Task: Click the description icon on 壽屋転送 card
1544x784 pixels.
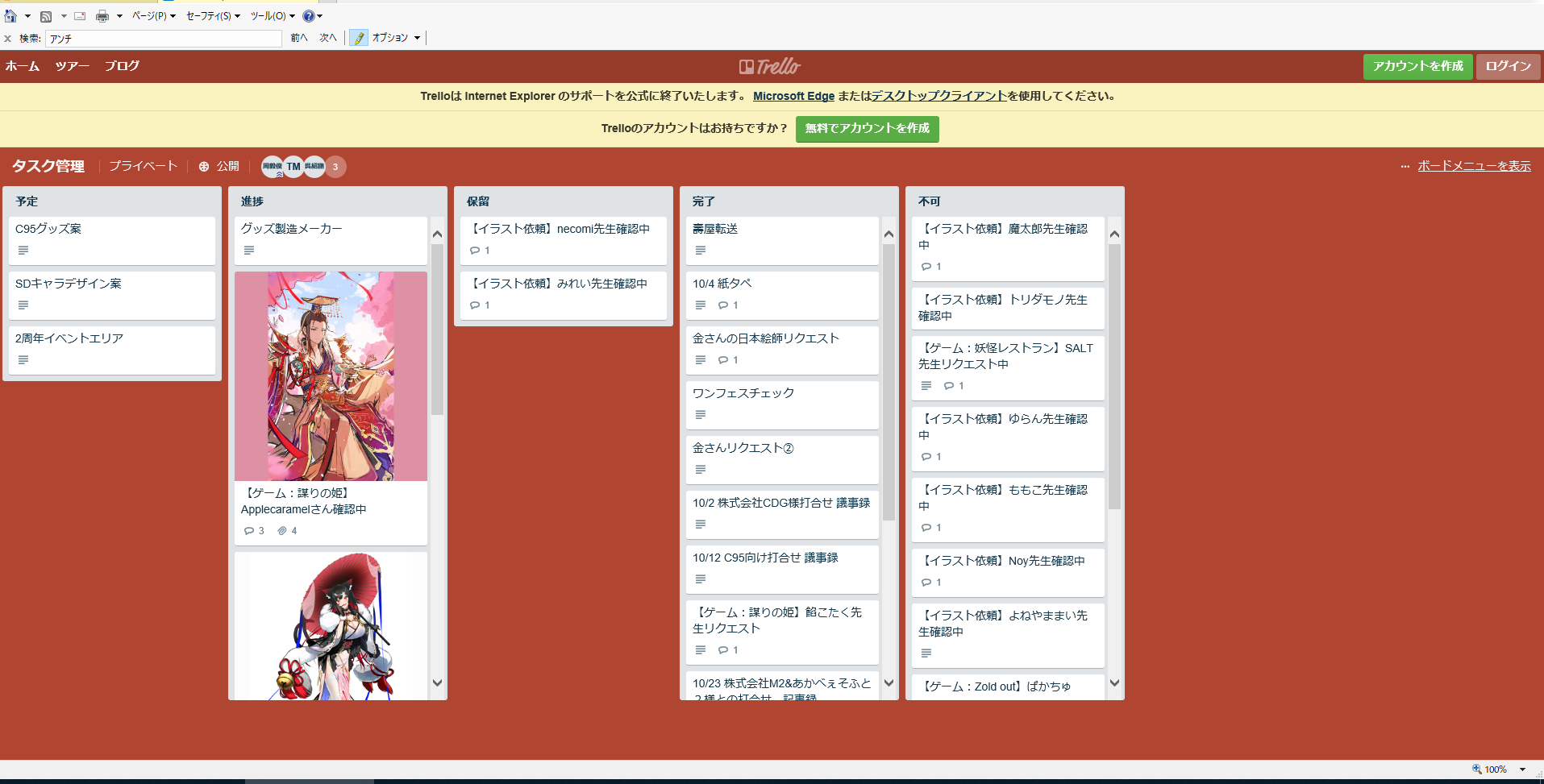Action: pyautogui.click(x=701, y=251)
